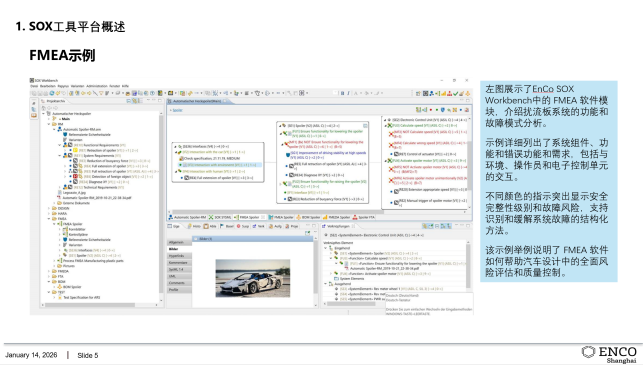
Task: Open the Fenster menu
Action: [114, 86]
